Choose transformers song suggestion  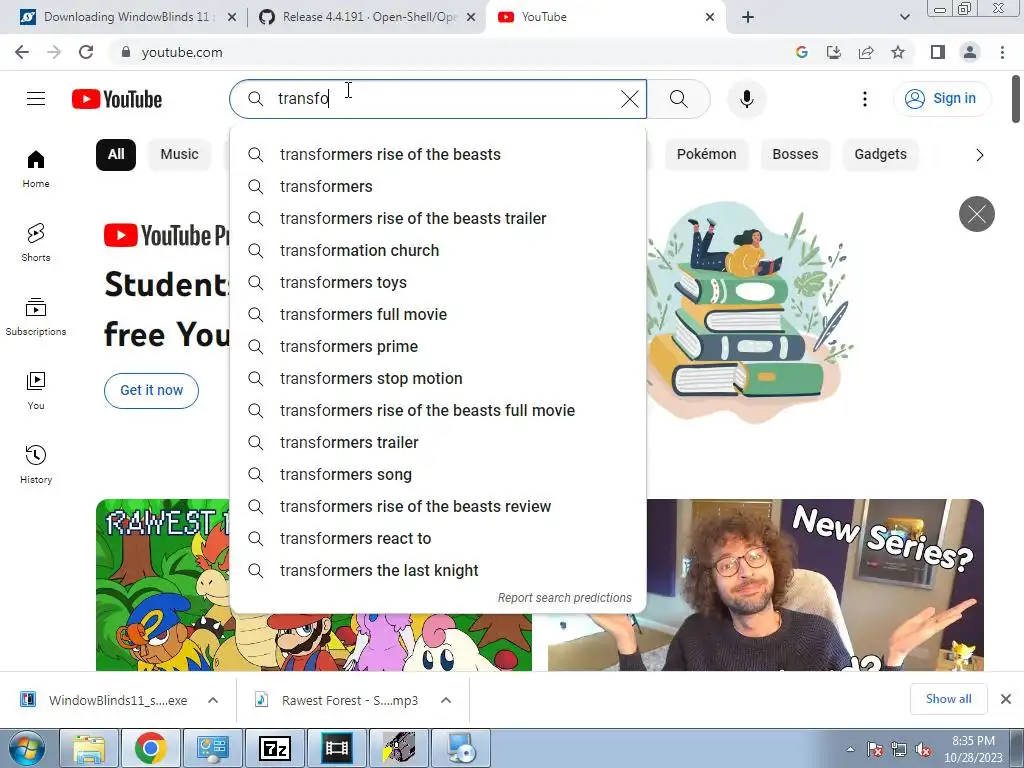pos(438,475)
